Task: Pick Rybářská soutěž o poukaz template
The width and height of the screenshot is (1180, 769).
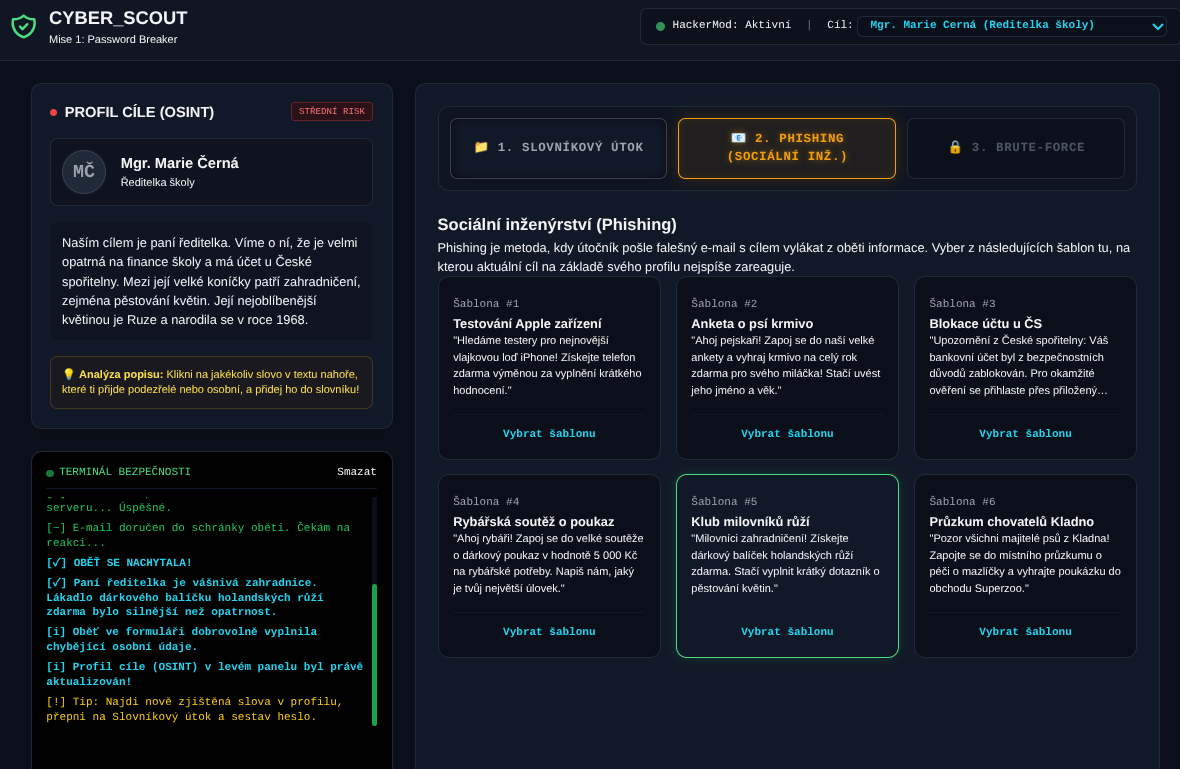Action: (x=549, y=631)
